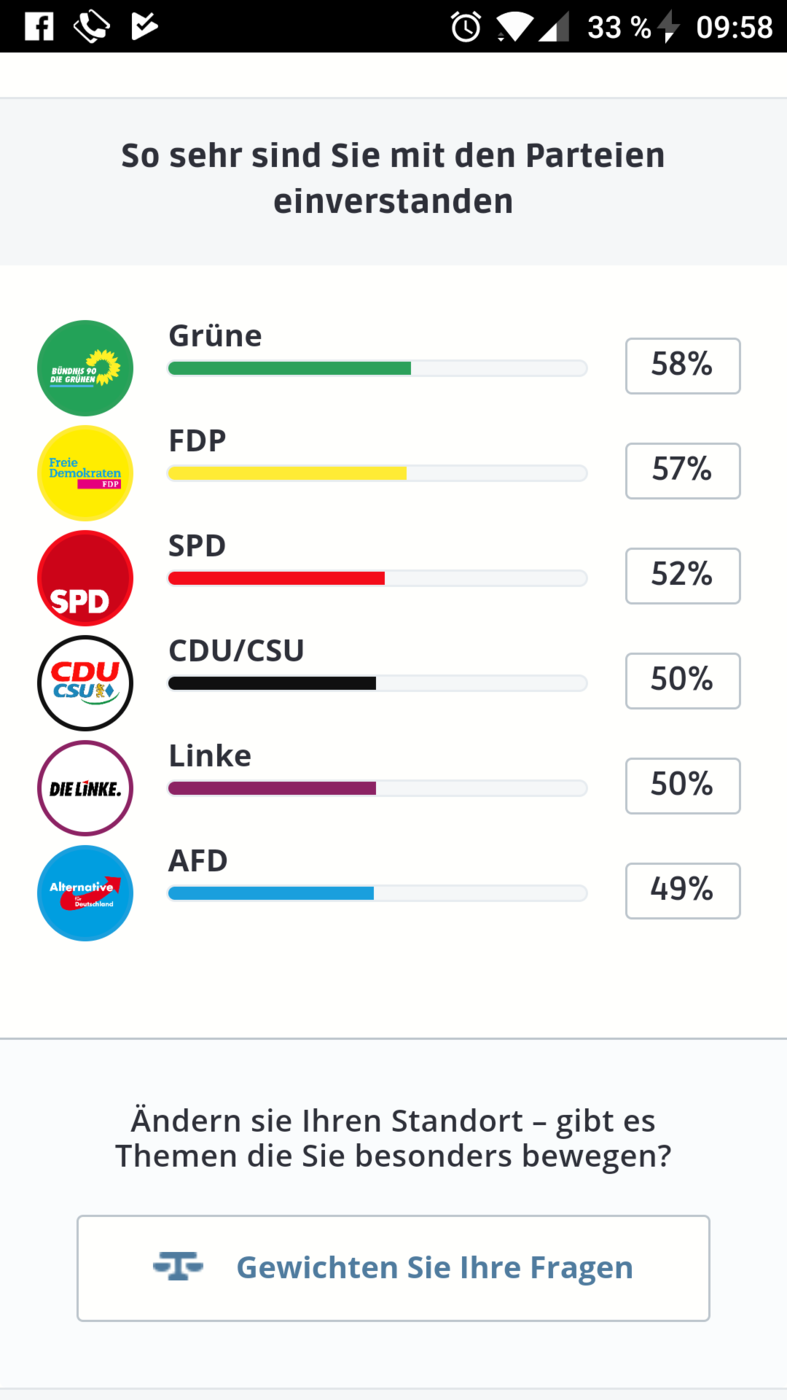Click the FDP 57% result box
Viewport: 787px width, 1400px height.
683,471
